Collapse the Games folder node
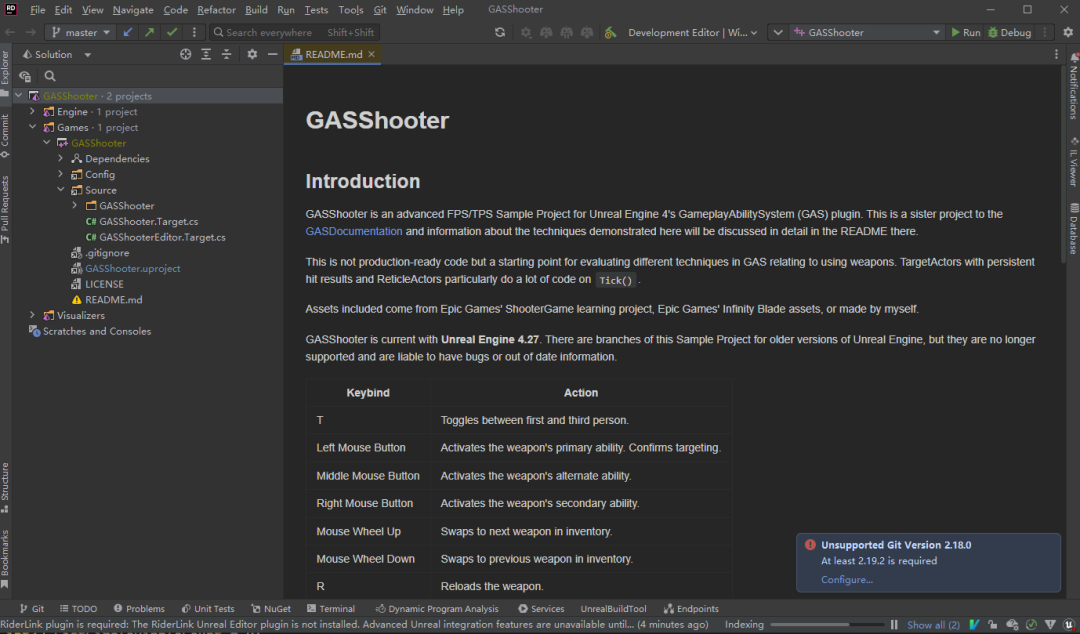Image resolution: width=1080 pixels, height=634 pixels. pos(32,127)
